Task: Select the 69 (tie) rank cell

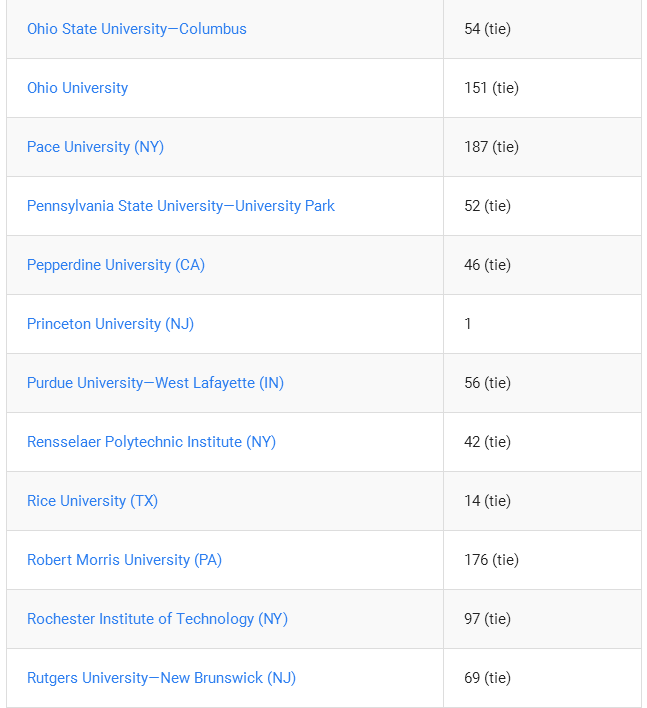Action: pyautogui.click(x=542, y=678)
